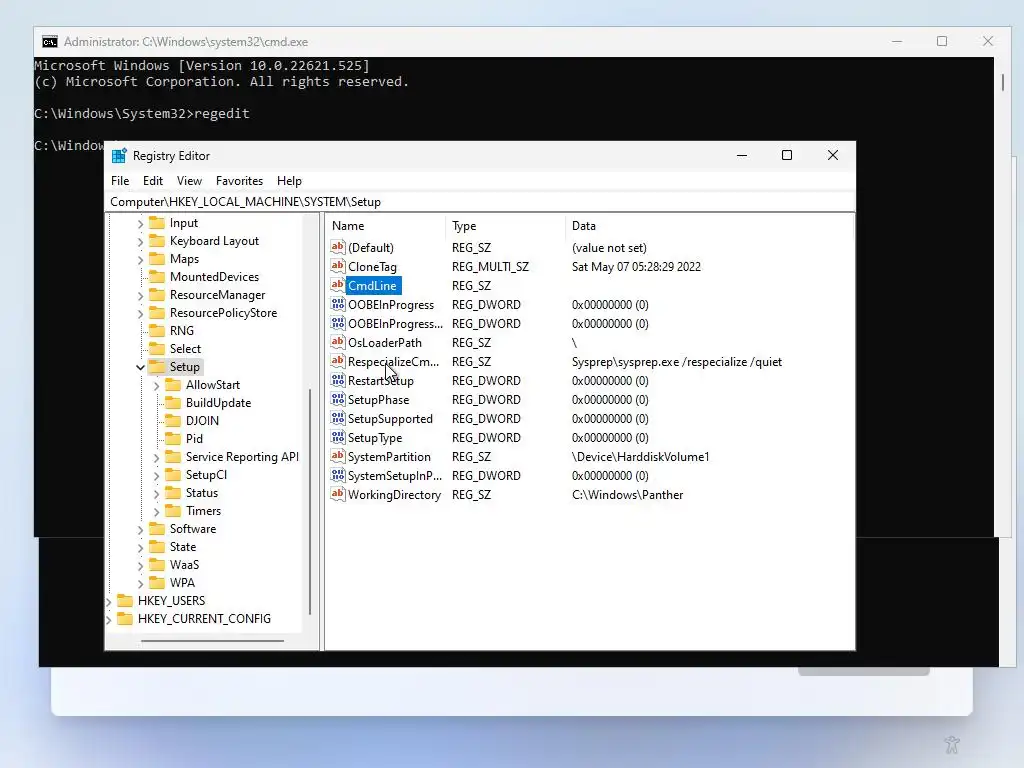The height and width of the screenshot is (768, 1024).
Task: Select the ResourcePolicyStore key
Action: coord(223,313)
